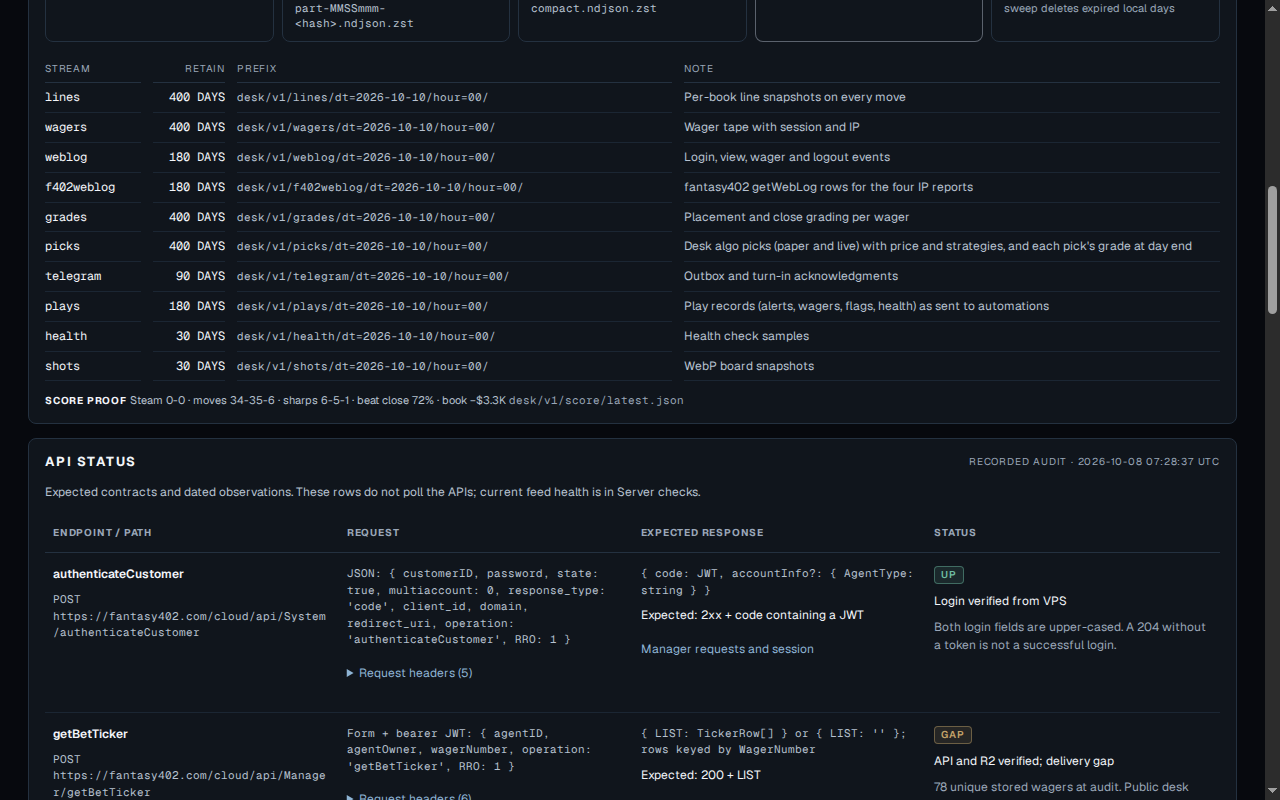The width and height of the screenshot is (1280, 800).
Task: Click the compact.ndjson.zst card text
Action: coord(594,8)
